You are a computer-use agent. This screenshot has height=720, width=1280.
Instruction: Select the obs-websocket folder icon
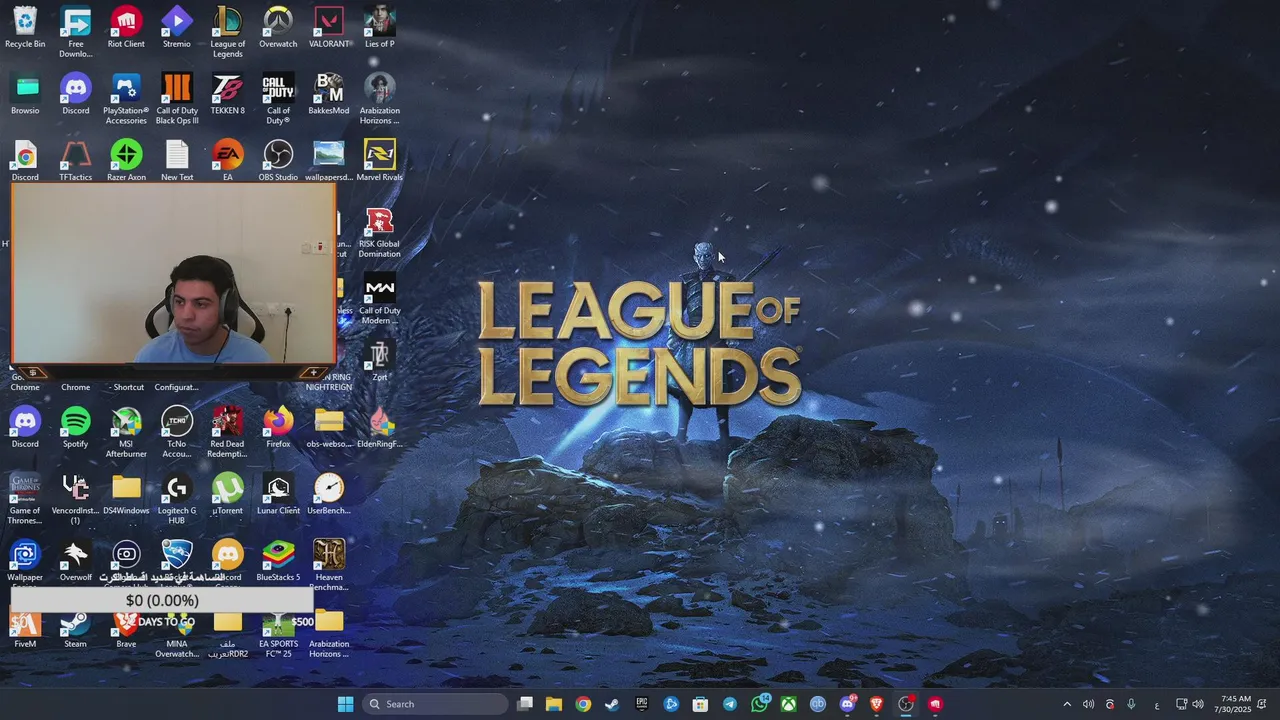point(329,427)
